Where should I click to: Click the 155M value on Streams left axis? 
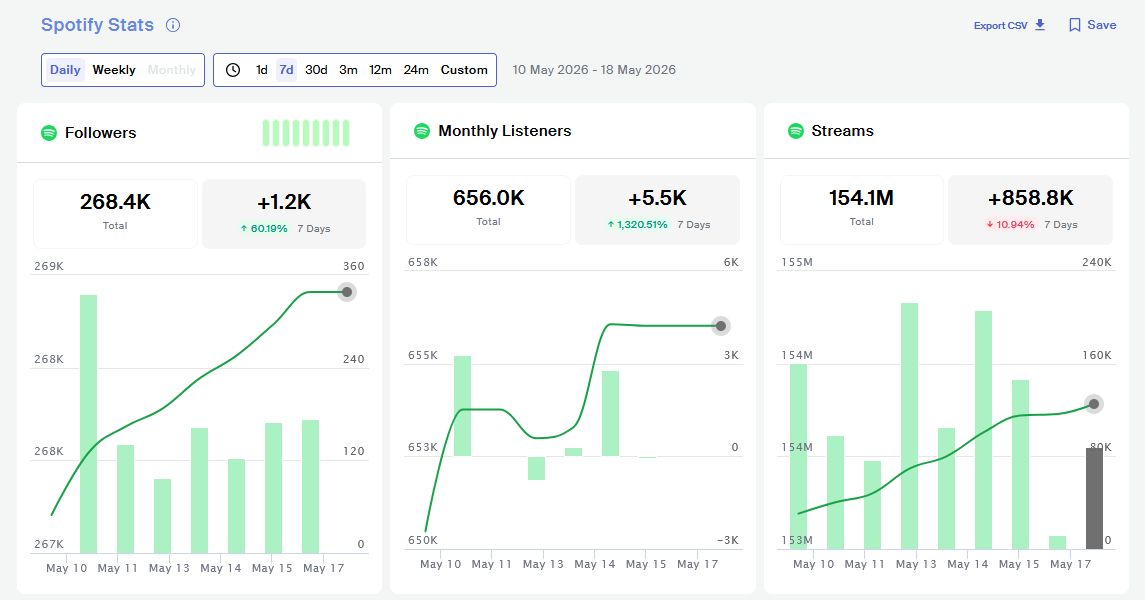[797, 263]
